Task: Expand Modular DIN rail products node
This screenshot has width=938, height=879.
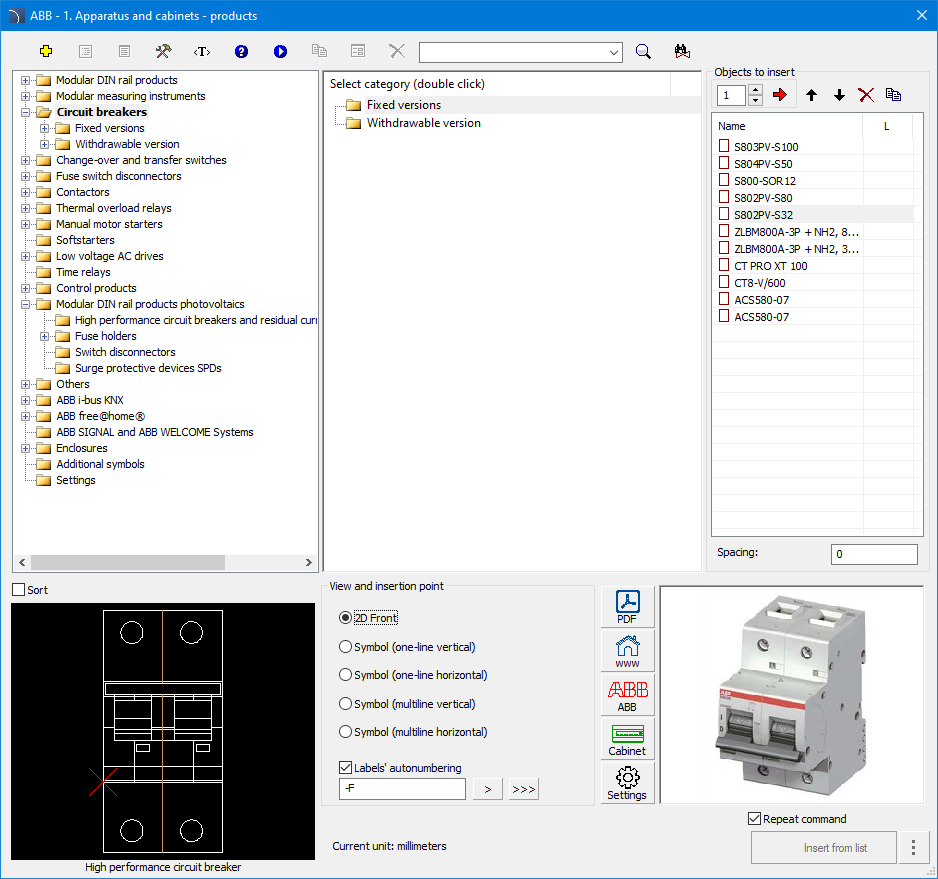Action: coord(25,80)
